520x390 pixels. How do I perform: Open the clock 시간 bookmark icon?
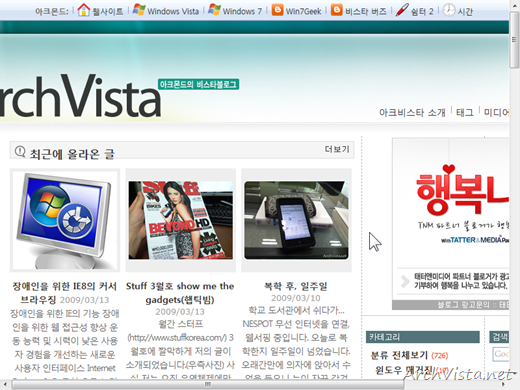point(449,10)
